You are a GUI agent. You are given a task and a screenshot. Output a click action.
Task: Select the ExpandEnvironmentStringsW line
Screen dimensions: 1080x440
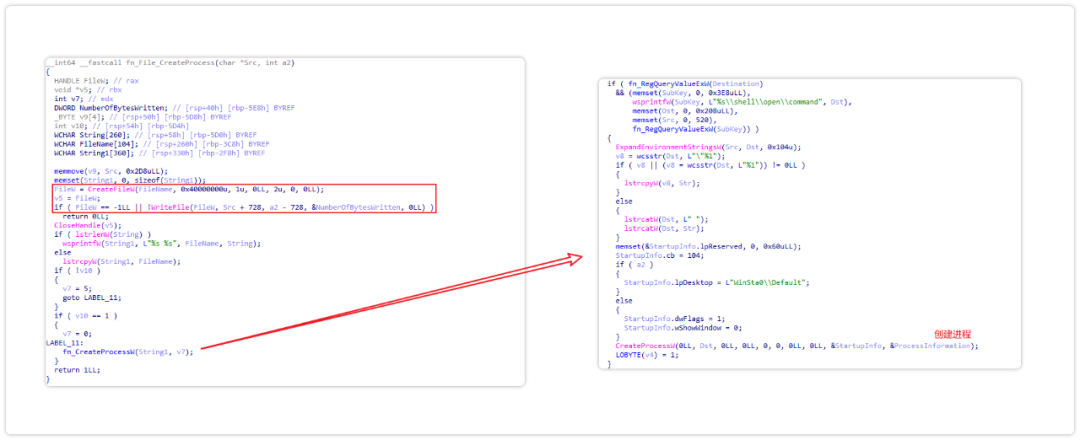[x=707, y=147]
